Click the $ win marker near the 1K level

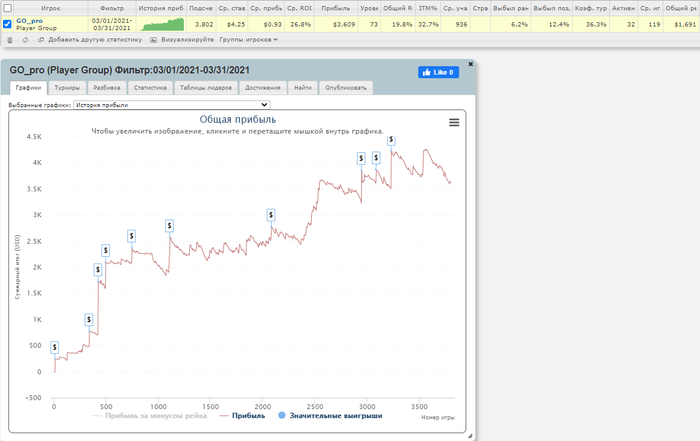click(89, 320)
